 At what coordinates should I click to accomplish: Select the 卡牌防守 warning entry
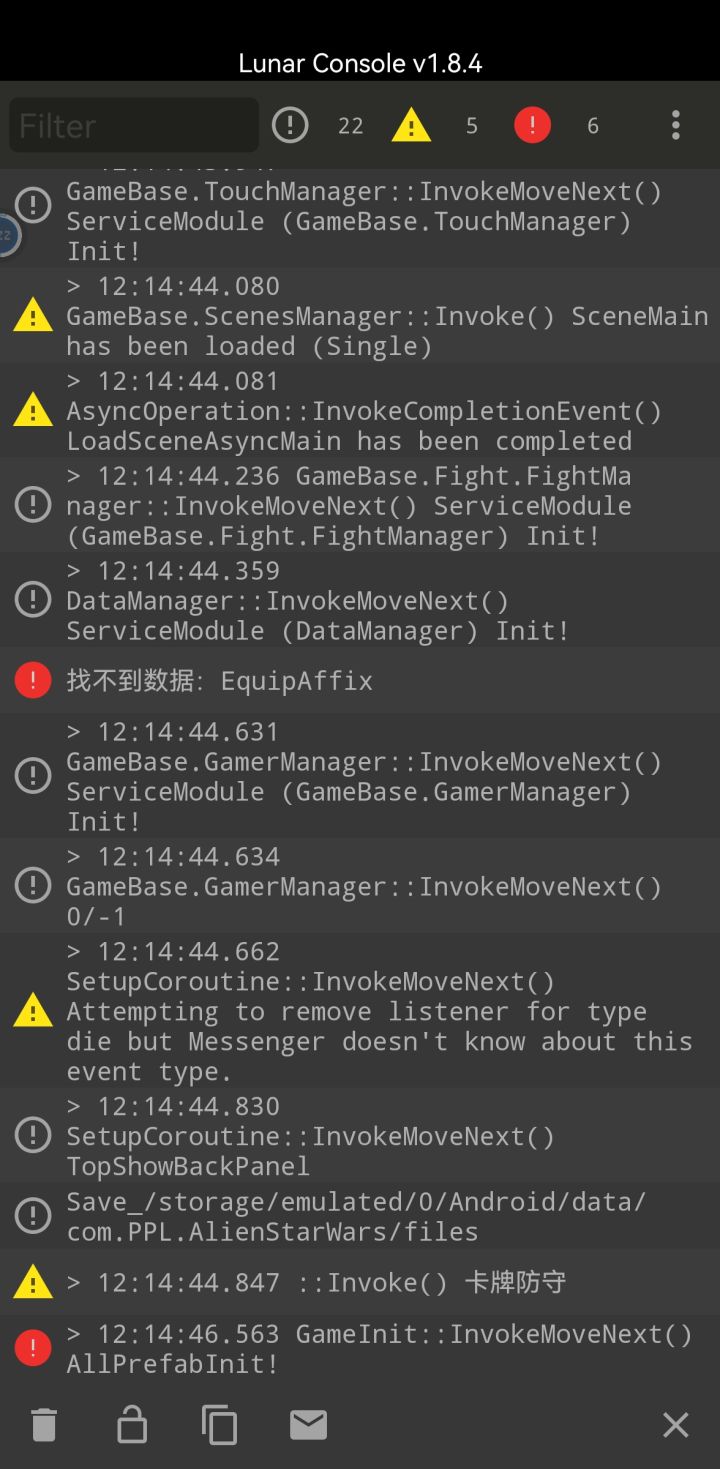[x=360, y=1282]
